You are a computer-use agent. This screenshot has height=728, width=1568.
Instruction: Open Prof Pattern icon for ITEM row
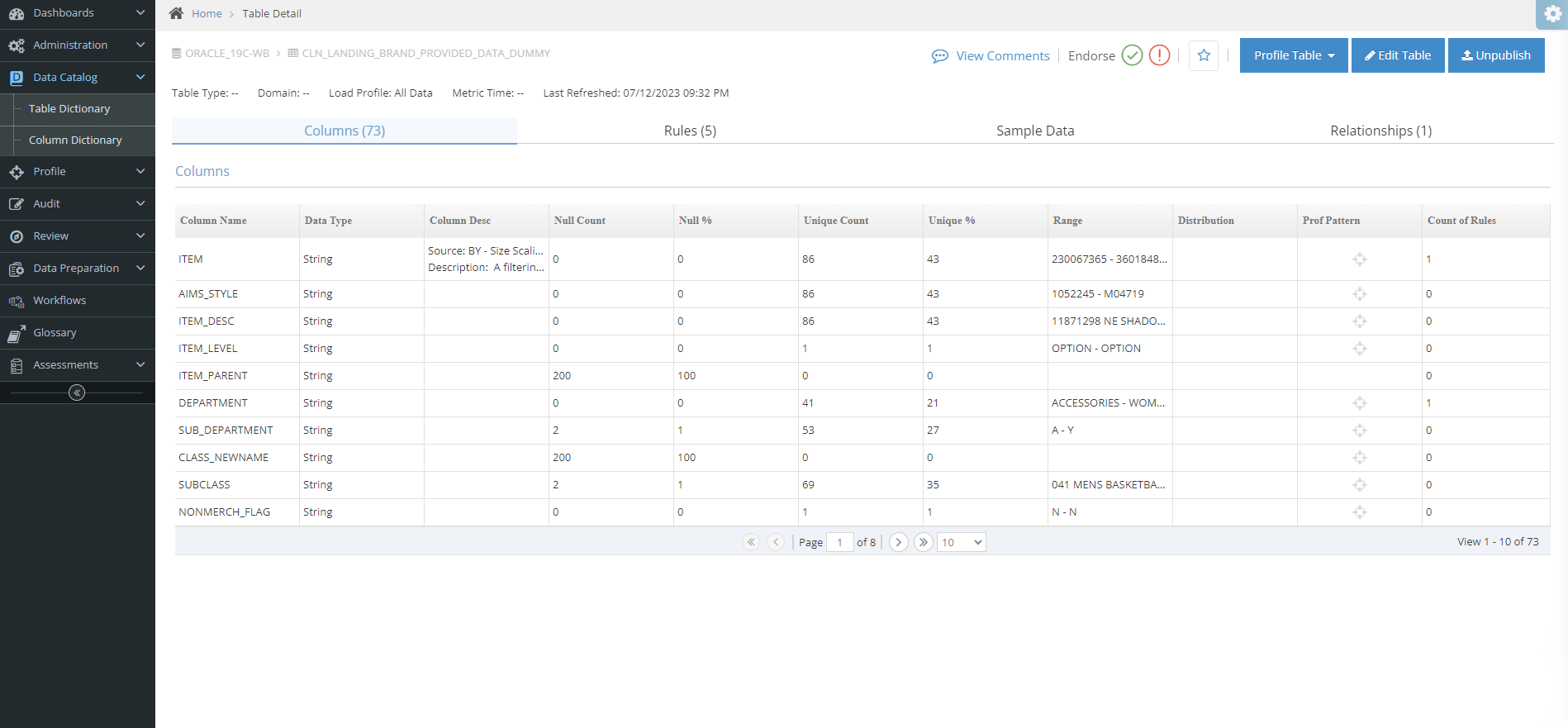1360,259
